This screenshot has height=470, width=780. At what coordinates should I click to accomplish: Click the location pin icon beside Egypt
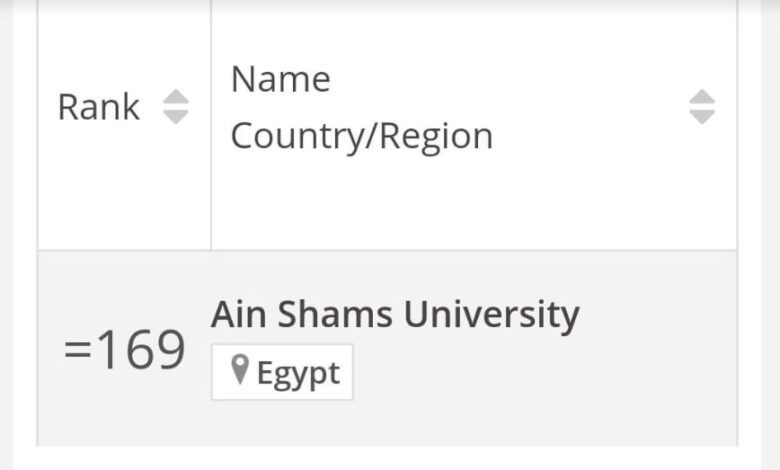click(x=239, y=371)
